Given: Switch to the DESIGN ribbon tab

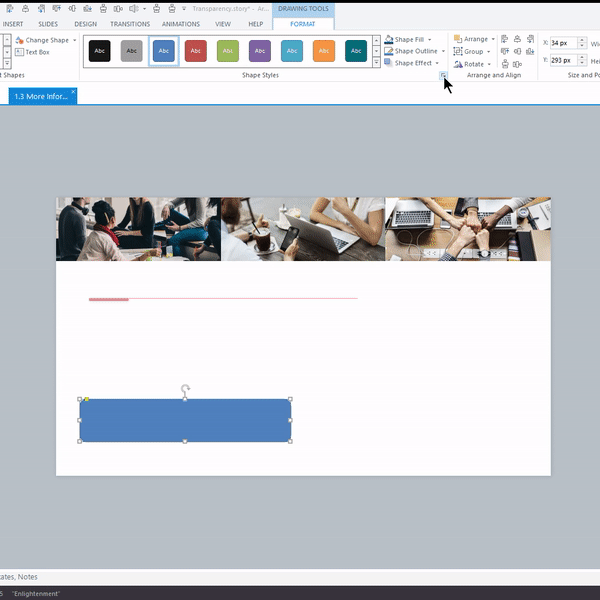Looking at the screenshot, I should click(85, 24).
